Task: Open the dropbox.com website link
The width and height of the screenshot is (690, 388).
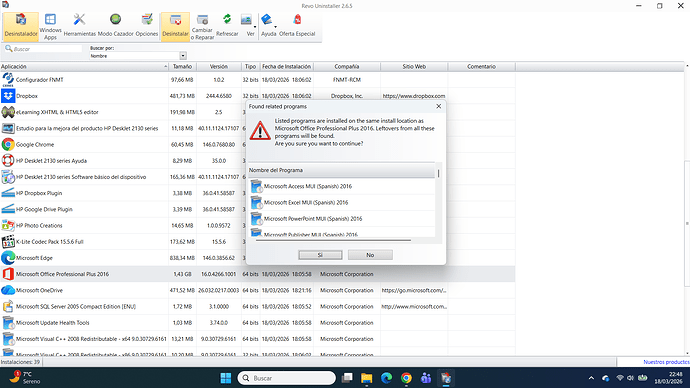Action: pos(414,96)
